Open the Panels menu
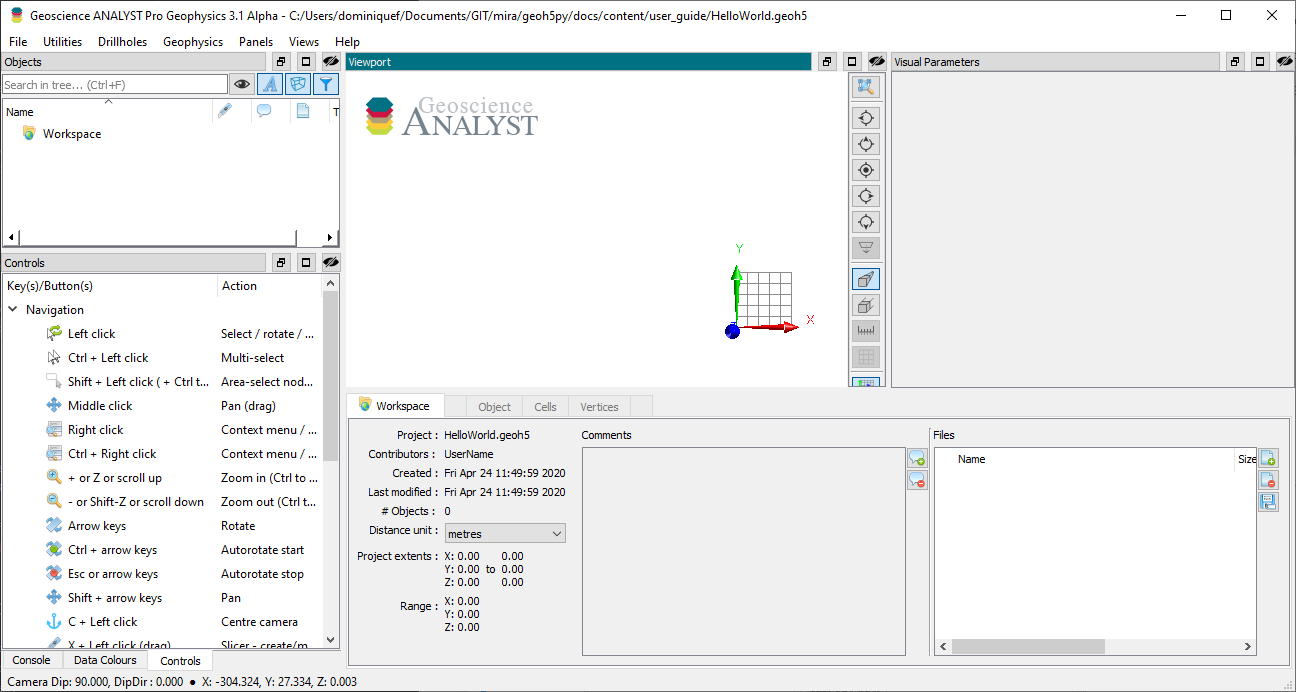 [256, 42]
